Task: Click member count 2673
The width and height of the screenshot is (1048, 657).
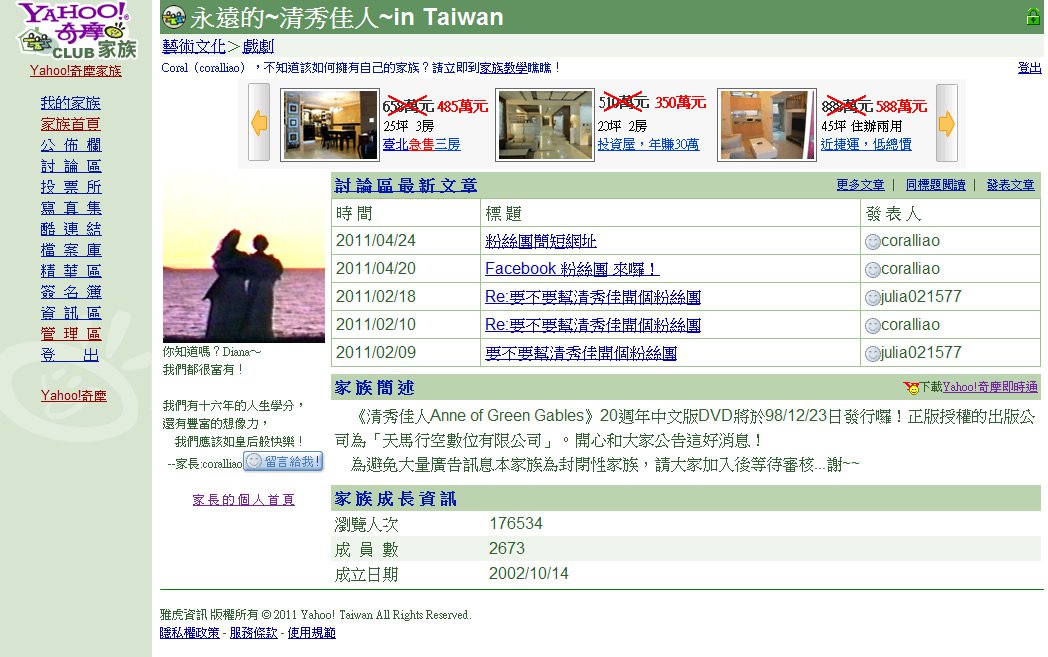Action: click(x=507, y=549)
